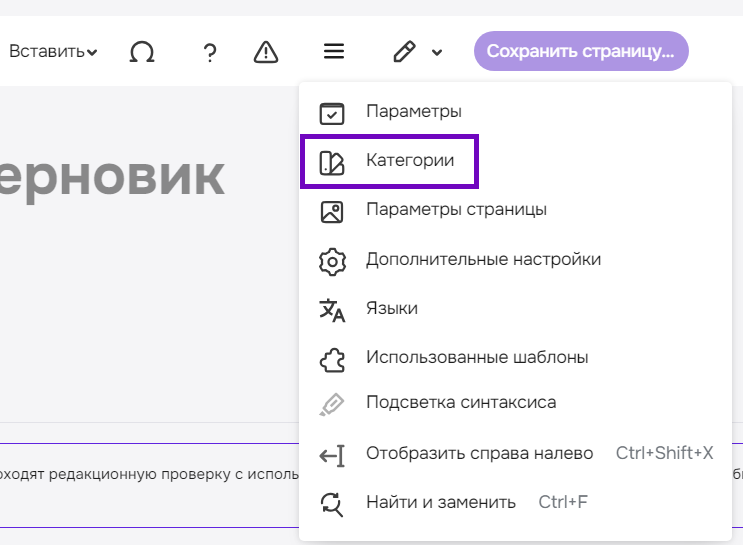Click the Languages translate icon

pos(331,310)
